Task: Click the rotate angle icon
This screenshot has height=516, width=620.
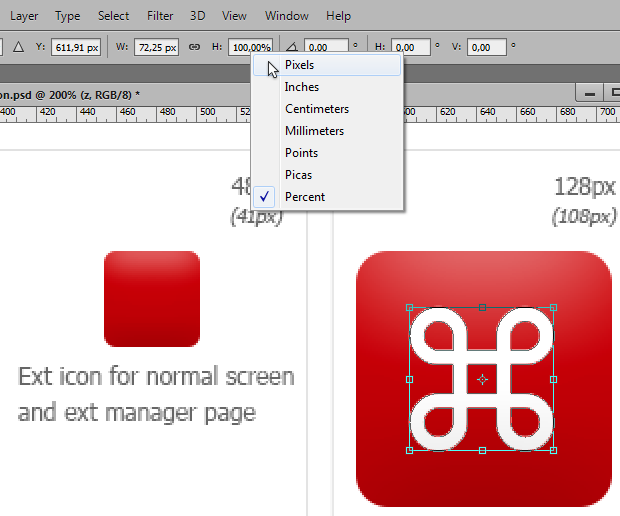Action: coord(292,47)
